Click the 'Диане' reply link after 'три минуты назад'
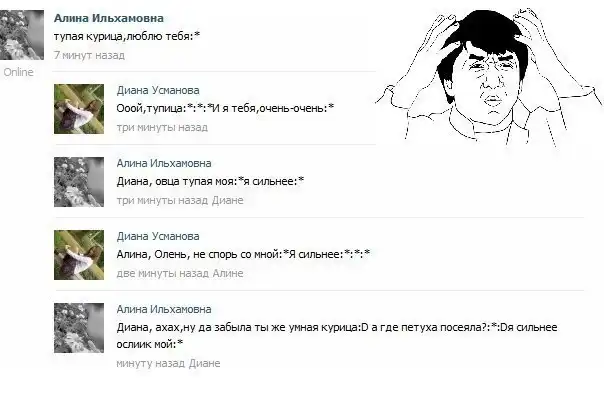This screenshot has width=604, height=410. (x=228, y=200)
